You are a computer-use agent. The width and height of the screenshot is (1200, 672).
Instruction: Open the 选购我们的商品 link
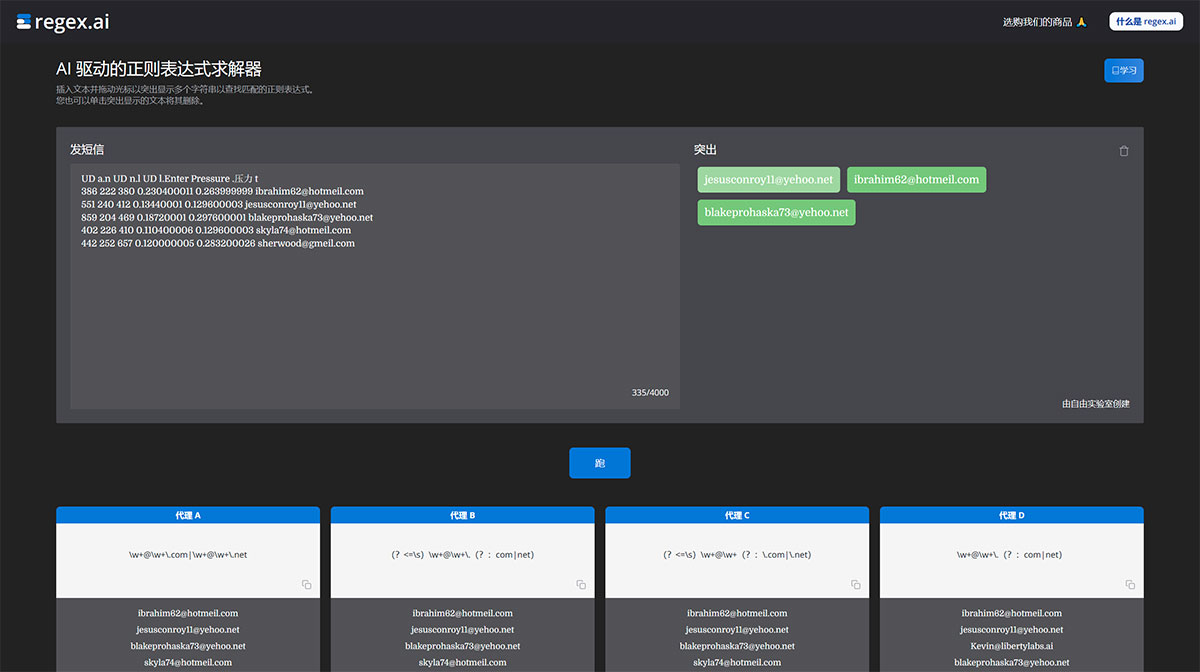pyautogui.click(x=1044, y=22)
